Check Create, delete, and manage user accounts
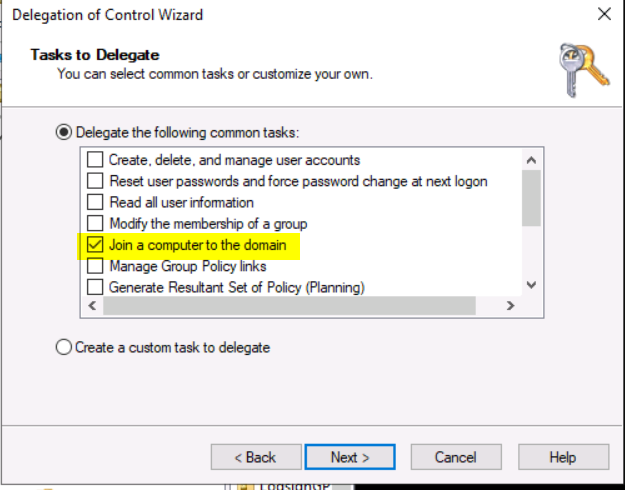The image size is (625, 490). coord(95,160)
